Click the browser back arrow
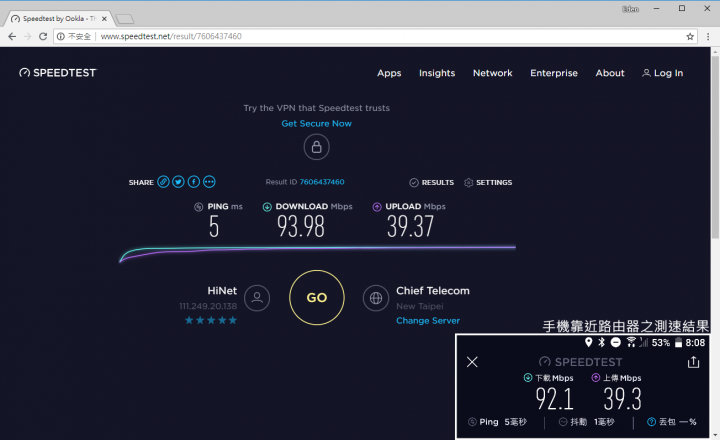This screenshot has width=720, height=440. click(12, 36)
